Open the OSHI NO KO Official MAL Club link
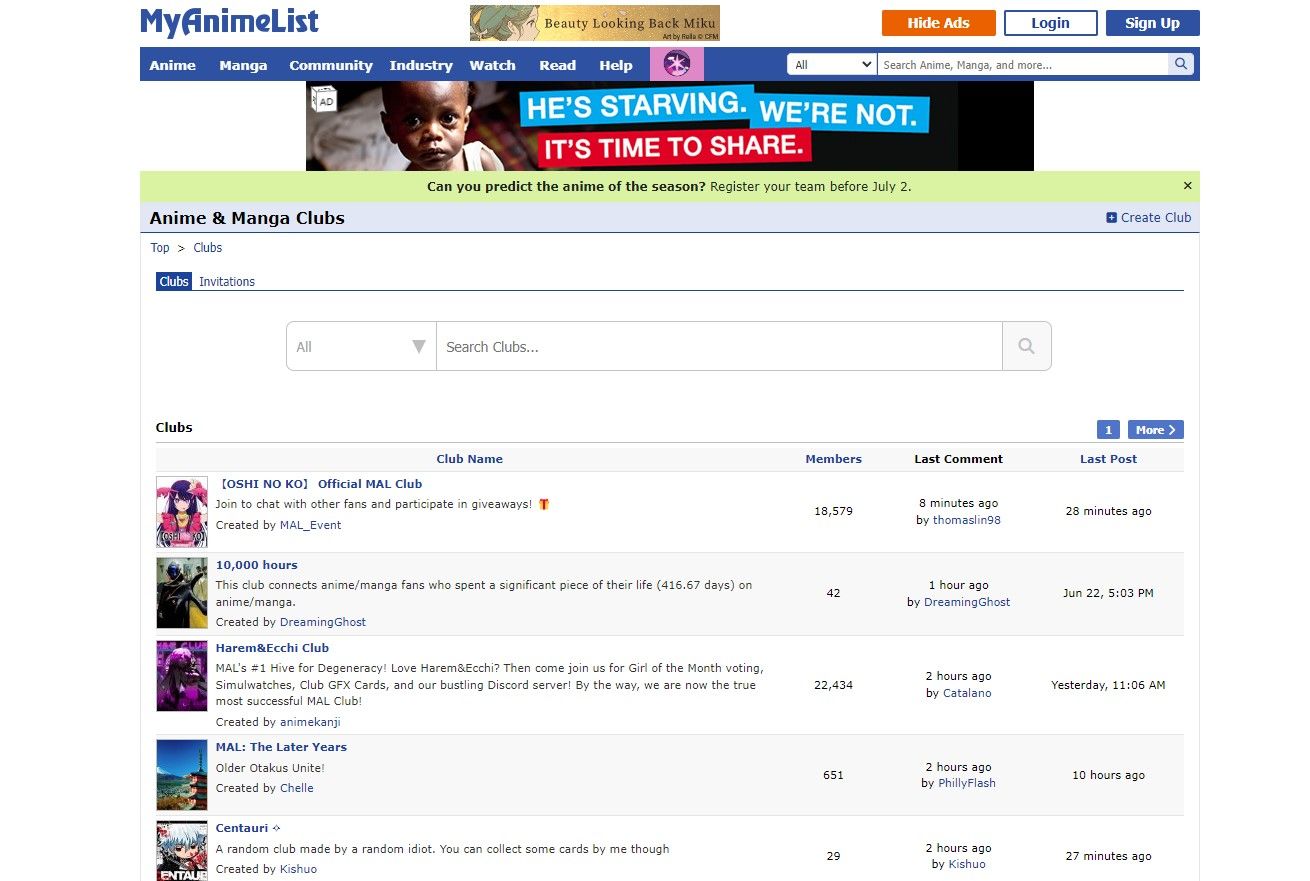This screenshot has width=1310, height=881. pyautogui.click(x=320, y=484)
